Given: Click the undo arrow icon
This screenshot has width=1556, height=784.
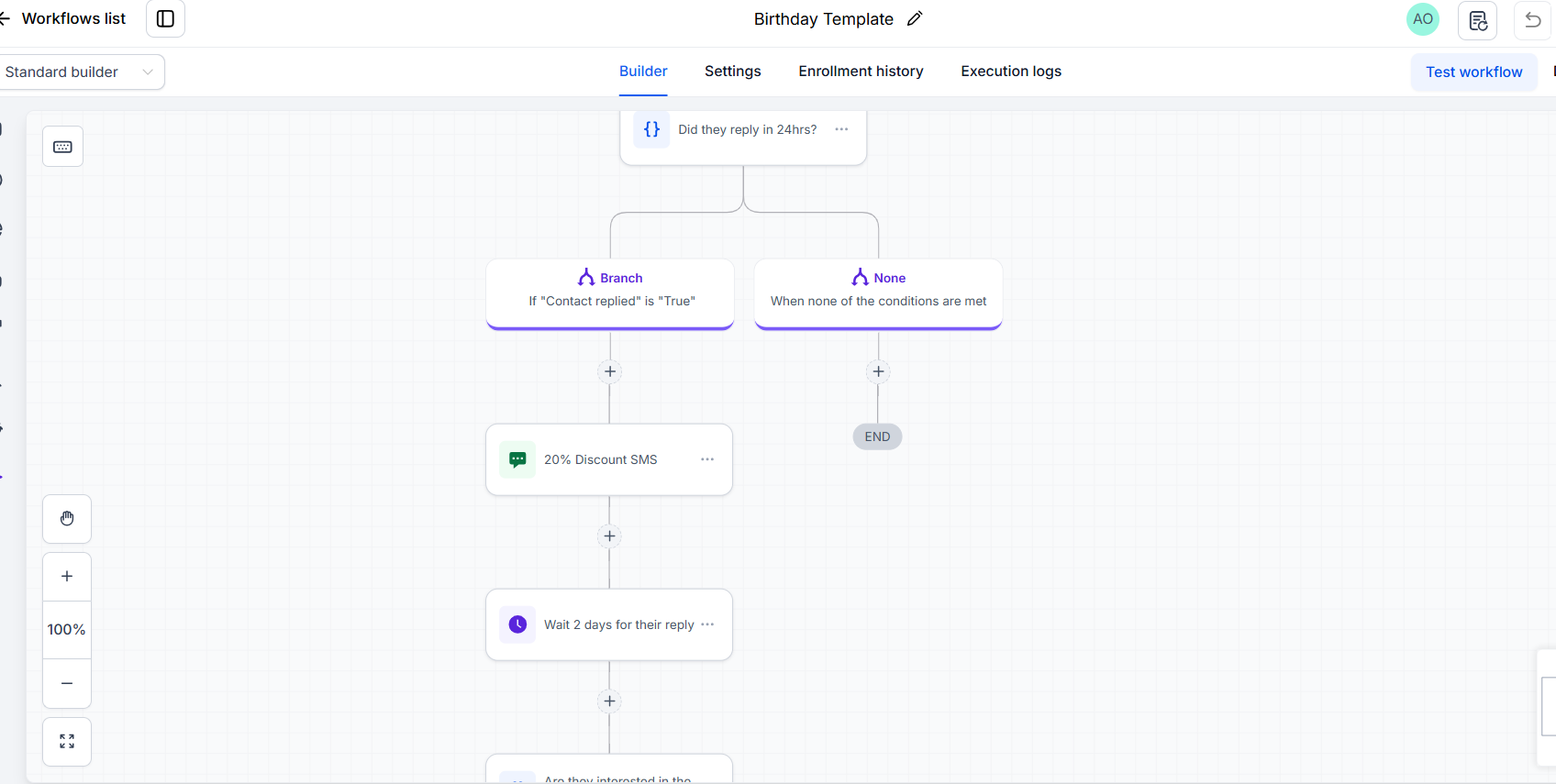Looking at the screenshot, I should pyautogui.click(x=1532, y=20).
